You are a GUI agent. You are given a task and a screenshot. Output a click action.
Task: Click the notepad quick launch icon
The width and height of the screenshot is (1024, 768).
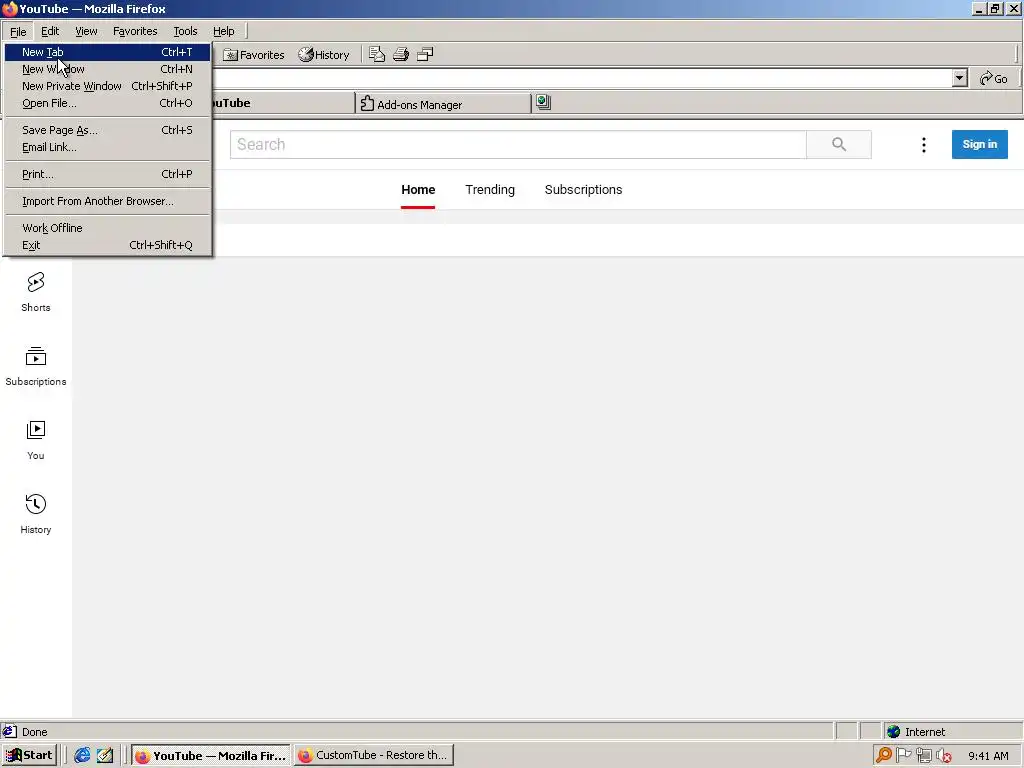coord(104,756)
